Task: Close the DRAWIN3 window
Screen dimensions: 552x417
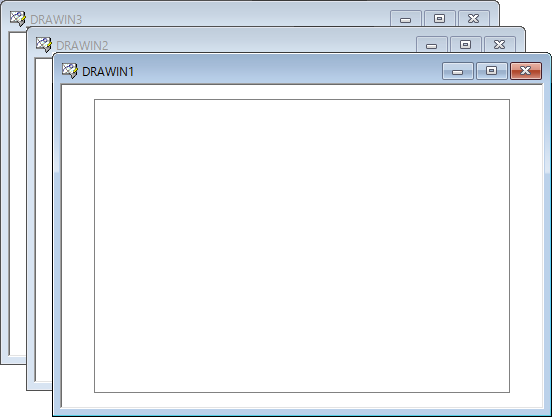Action: pos(473,18)
